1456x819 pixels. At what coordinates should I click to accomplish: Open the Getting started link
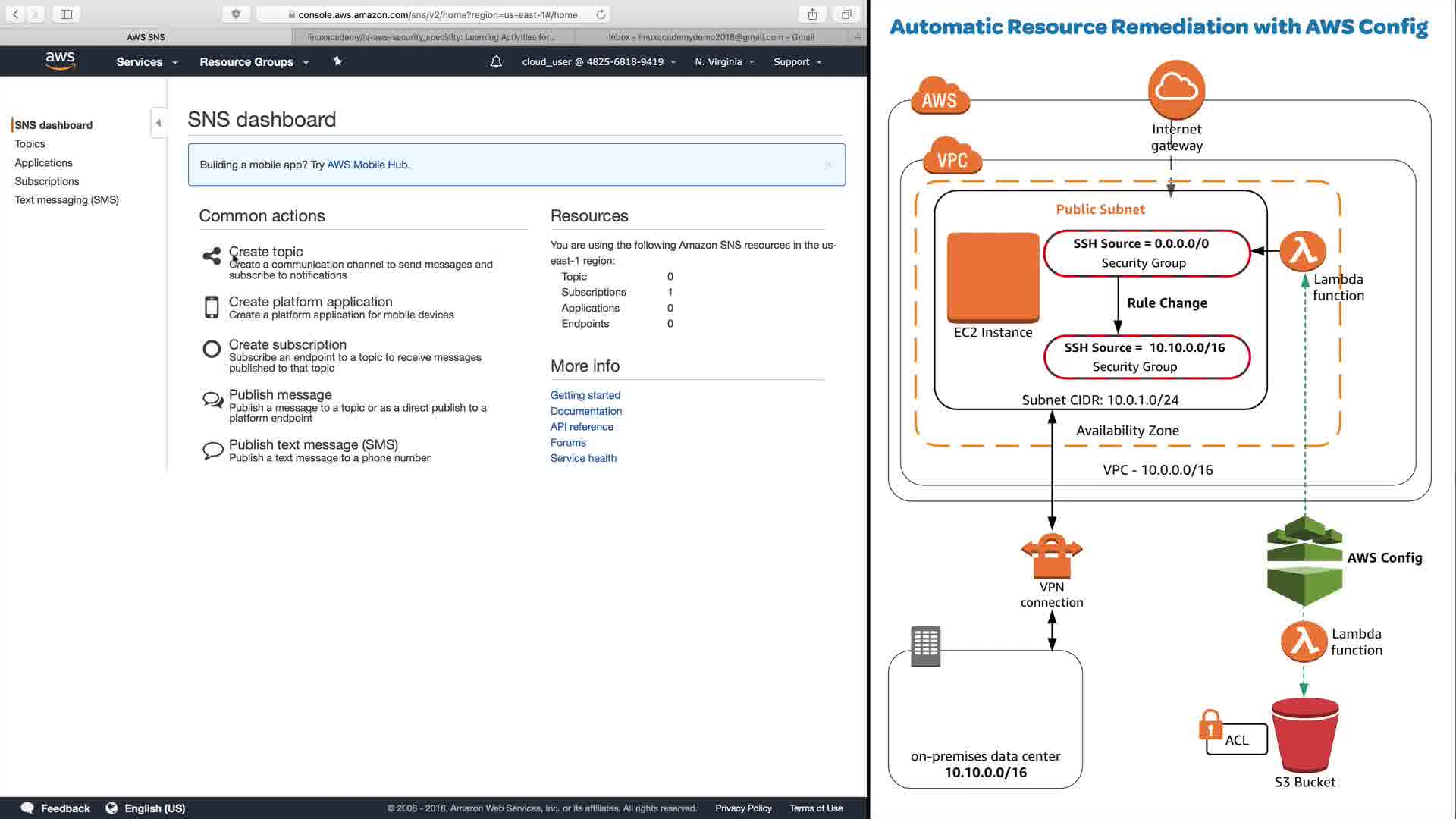pyautogui.click(x=585, y=395)
